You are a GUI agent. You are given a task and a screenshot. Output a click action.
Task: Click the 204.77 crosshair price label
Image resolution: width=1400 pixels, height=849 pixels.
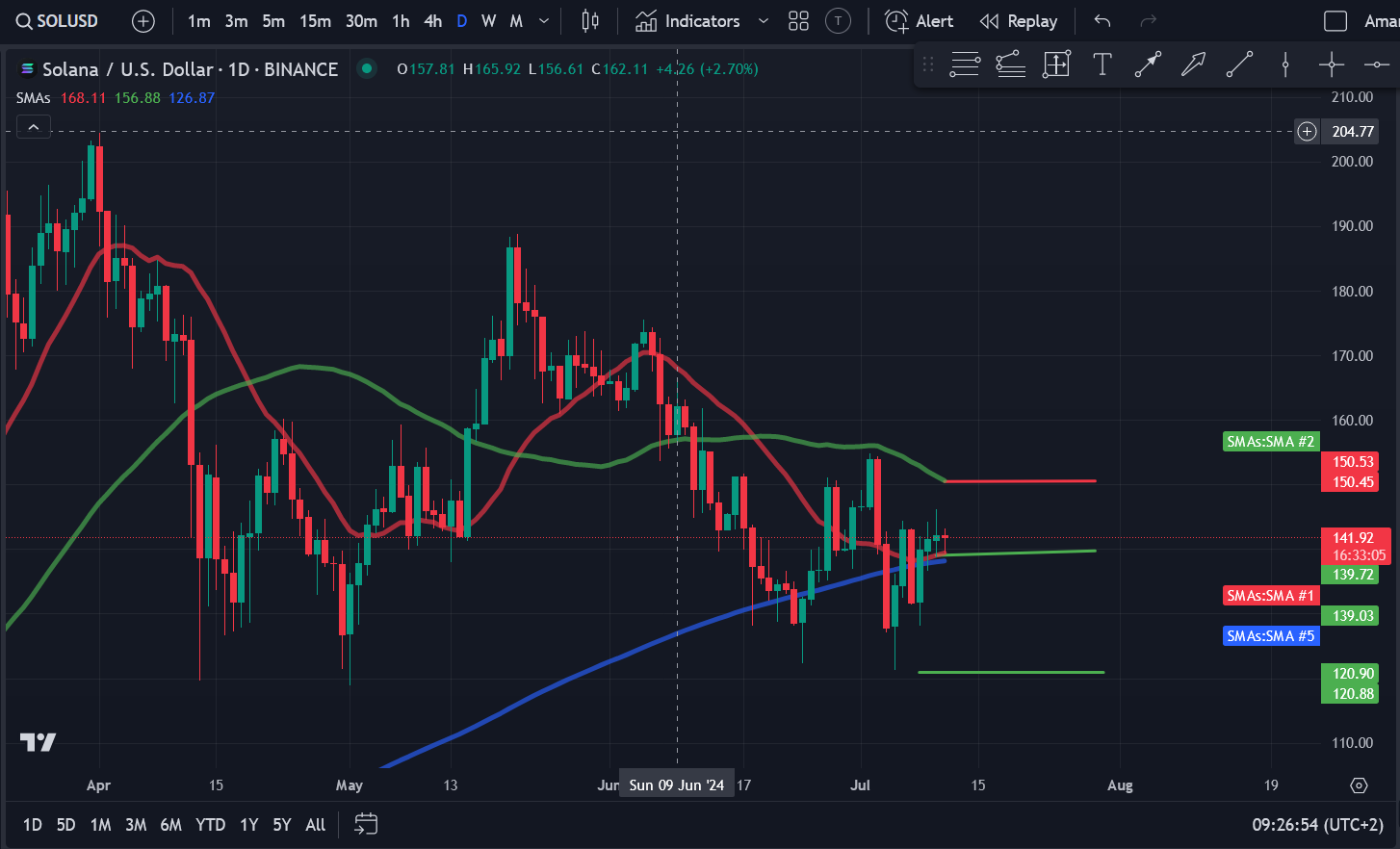click(x=1353, y=132)
